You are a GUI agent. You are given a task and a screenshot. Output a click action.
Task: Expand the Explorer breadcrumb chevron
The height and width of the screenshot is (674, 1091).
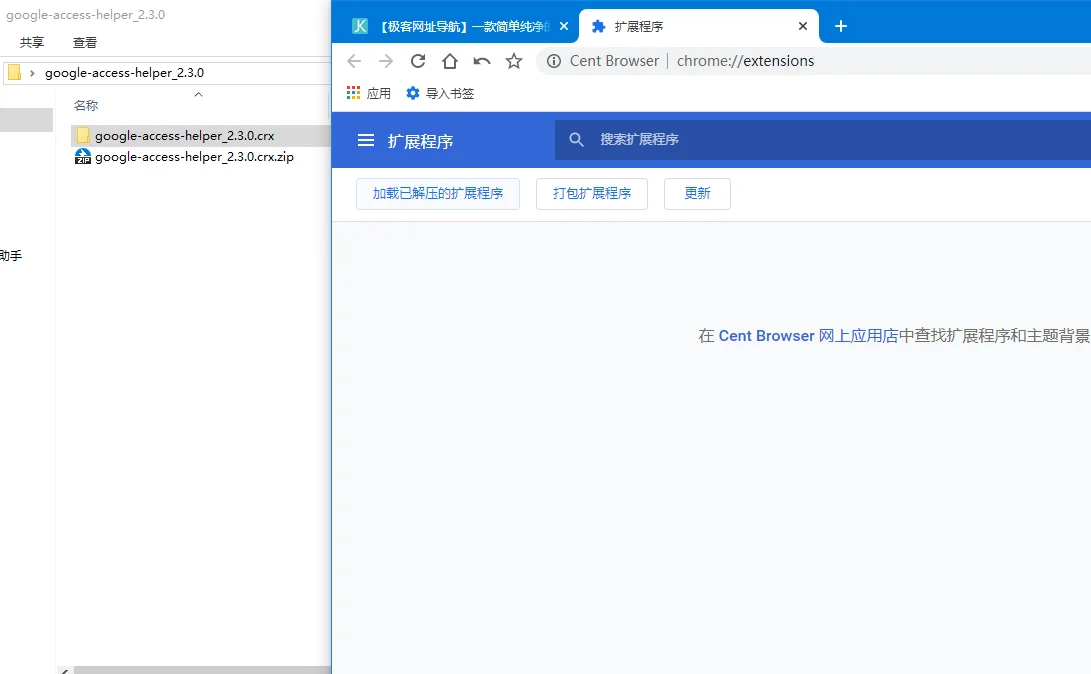pos(32,73)
